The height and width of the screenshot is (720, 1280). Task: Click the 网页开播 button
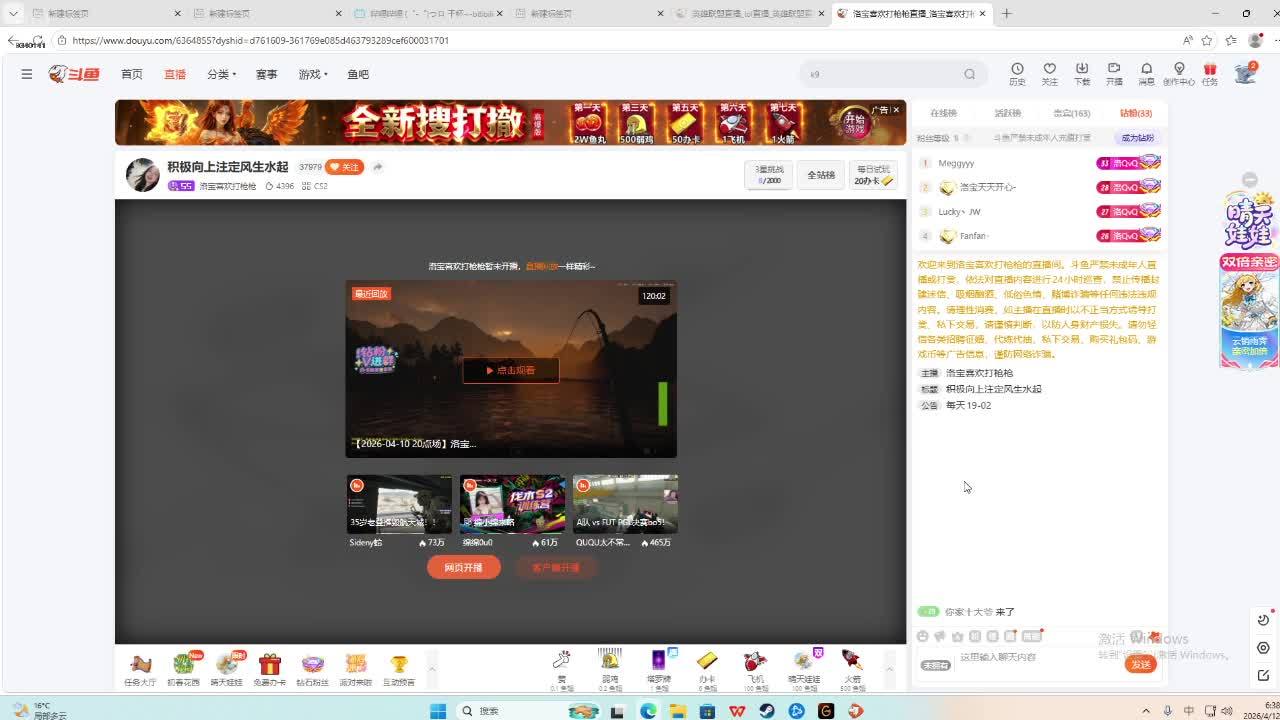[463, 567]
